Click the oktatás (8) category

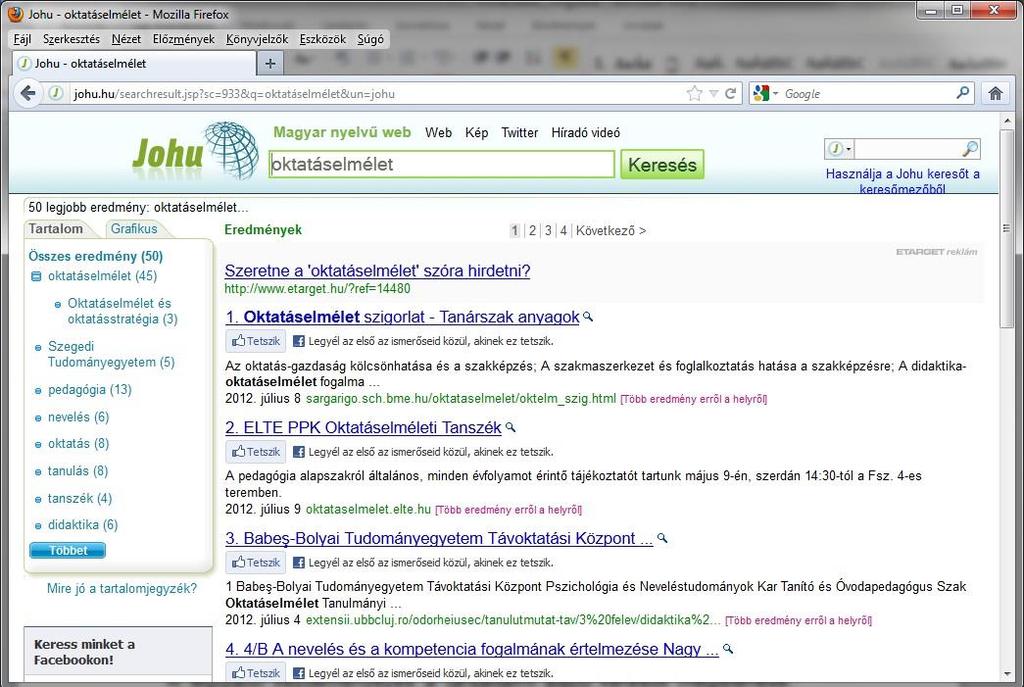(x=78, y=443)
